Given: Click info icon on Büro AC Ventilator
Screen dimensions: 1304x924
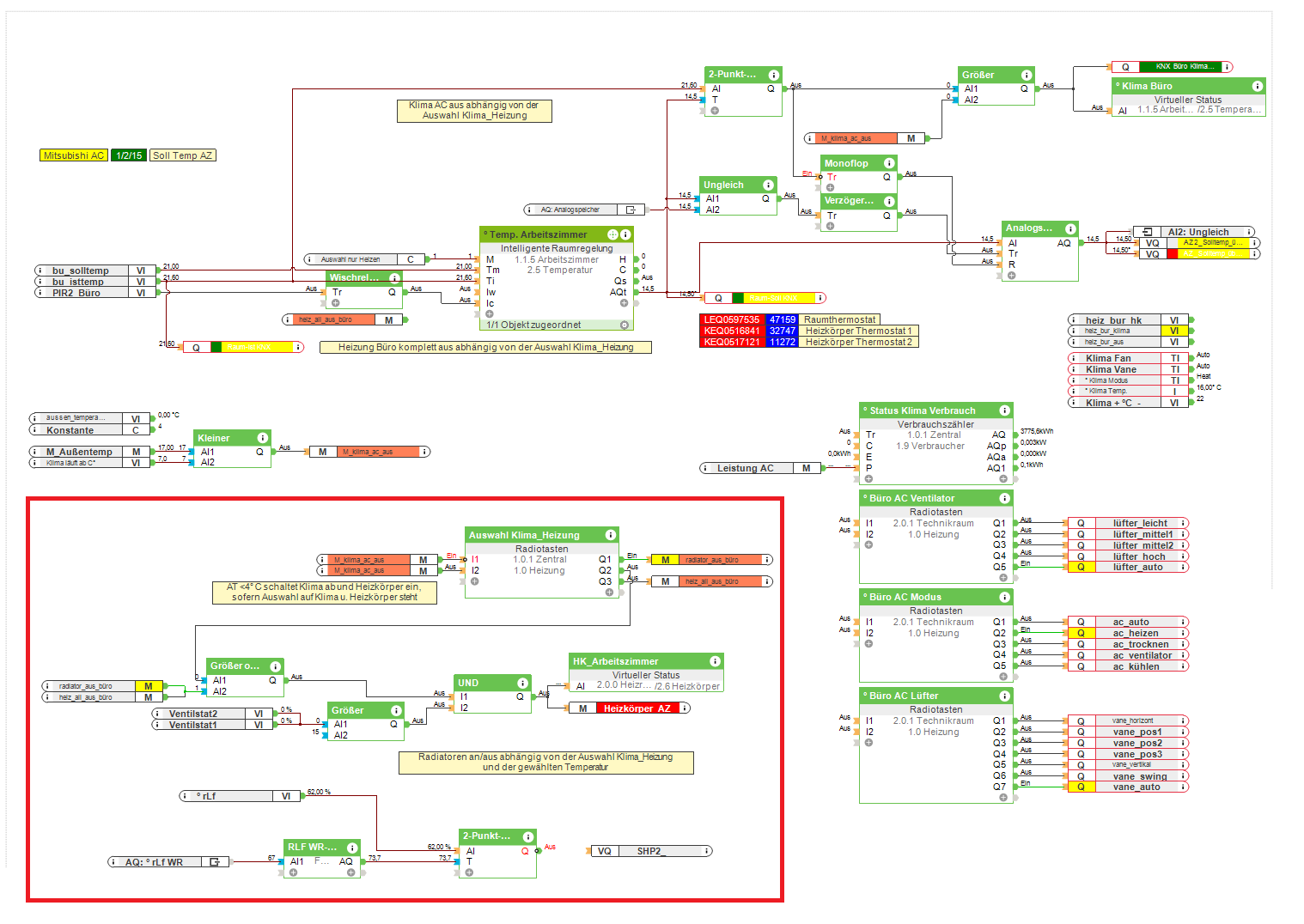Looking at the screenshot, I should [1004, 498].
